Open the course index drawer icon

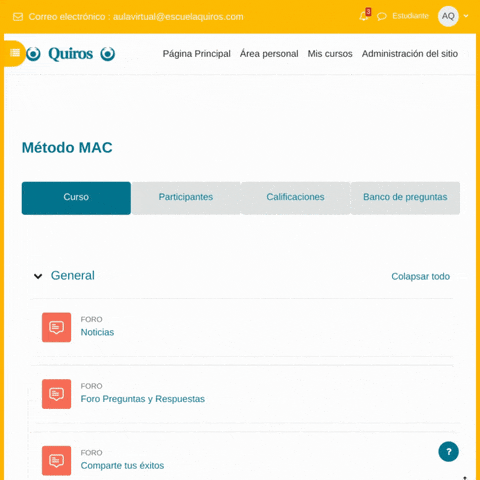tap(15, 53)
